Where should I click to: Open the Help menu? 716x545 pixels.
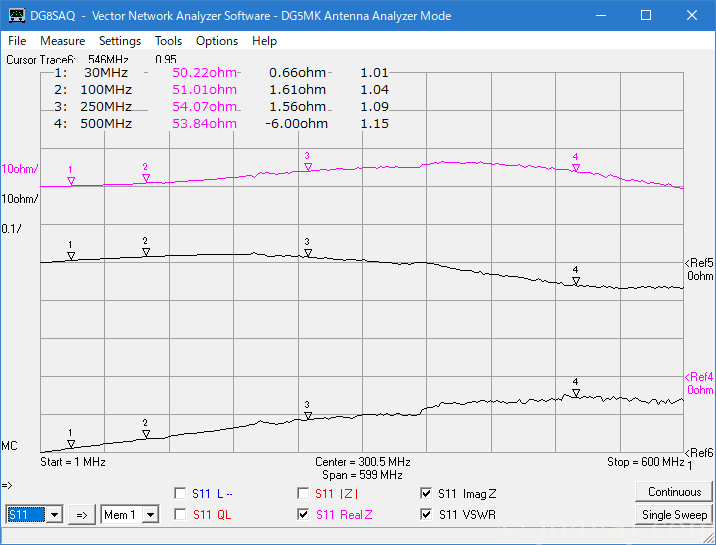(x=264, y=41)
